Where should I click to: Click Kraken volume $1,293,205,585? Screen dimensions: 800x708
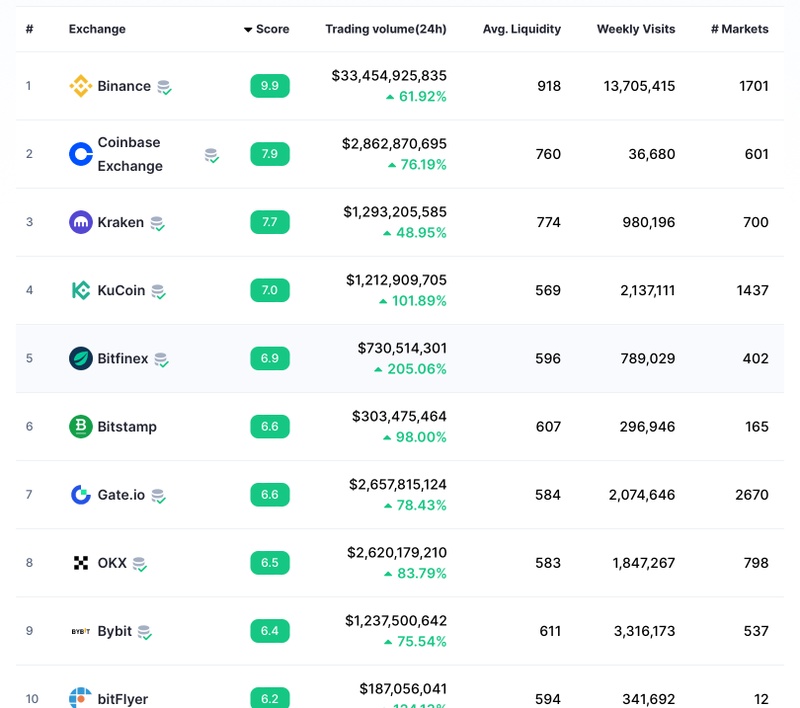click(395, 212)
